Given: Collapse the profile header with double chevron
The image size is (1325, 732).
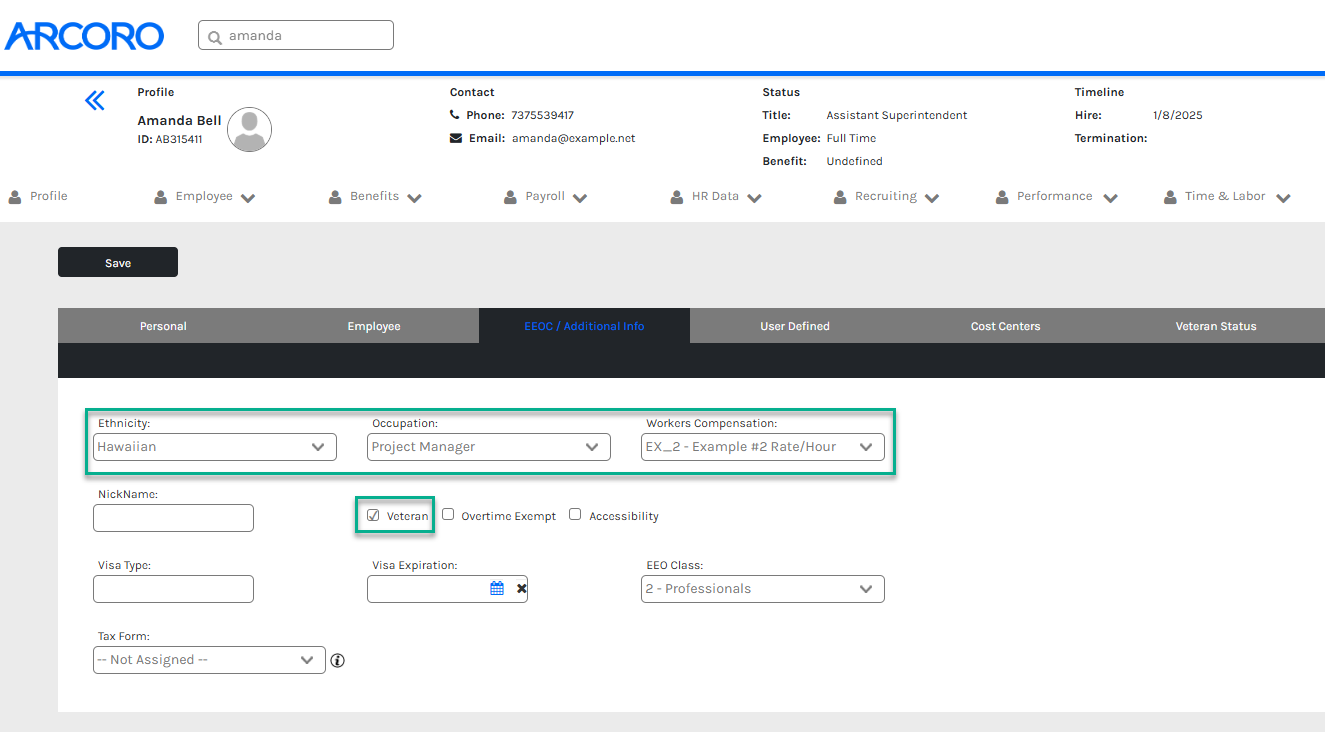Looking at the screenshot, I should (95, 100).
